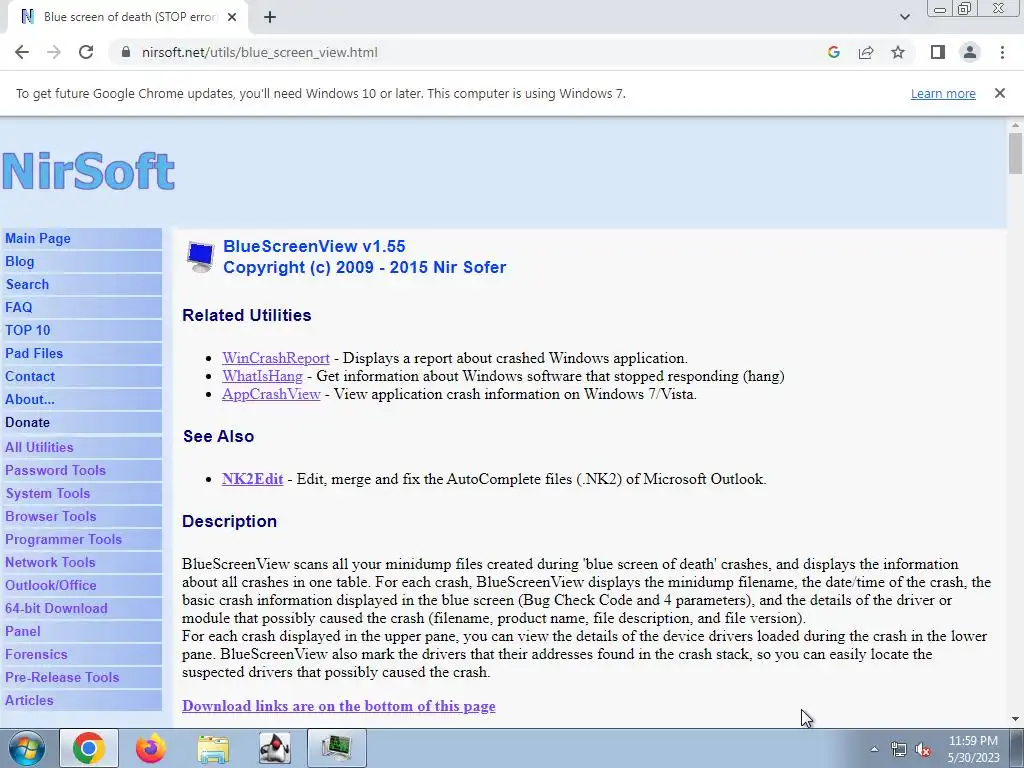The width and height of the screenshot is (1024, 768).
Task: Open the Chrome profile avatar
Action: pos(970,52)
